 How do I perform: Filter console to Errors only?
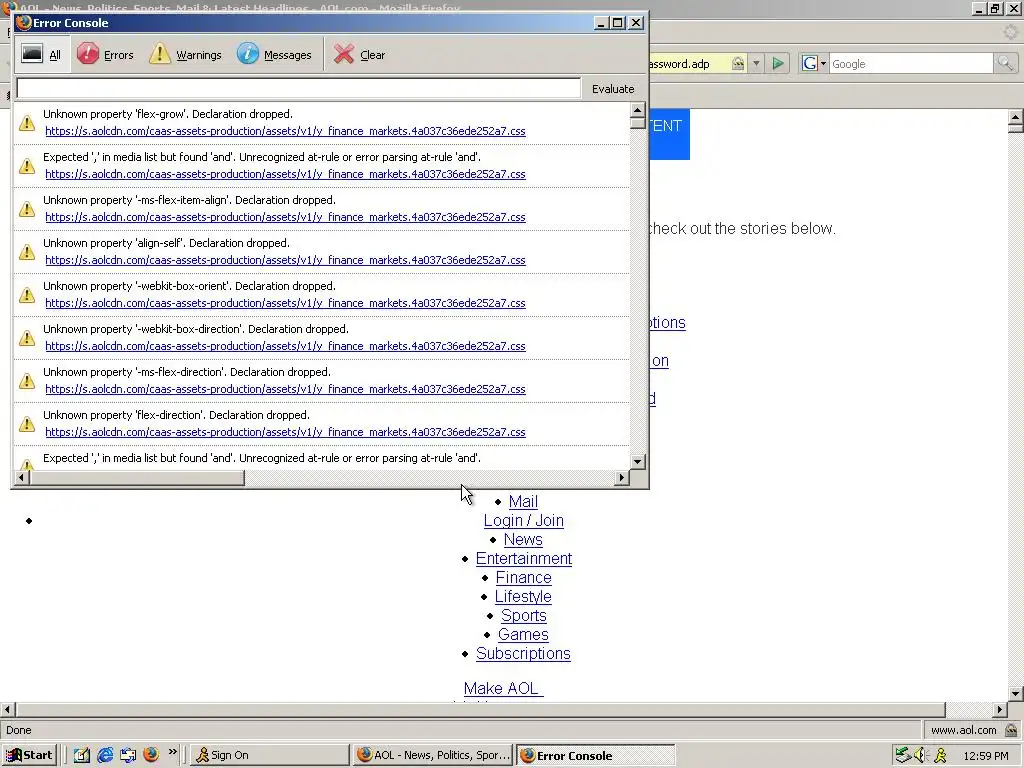[105, 55]
